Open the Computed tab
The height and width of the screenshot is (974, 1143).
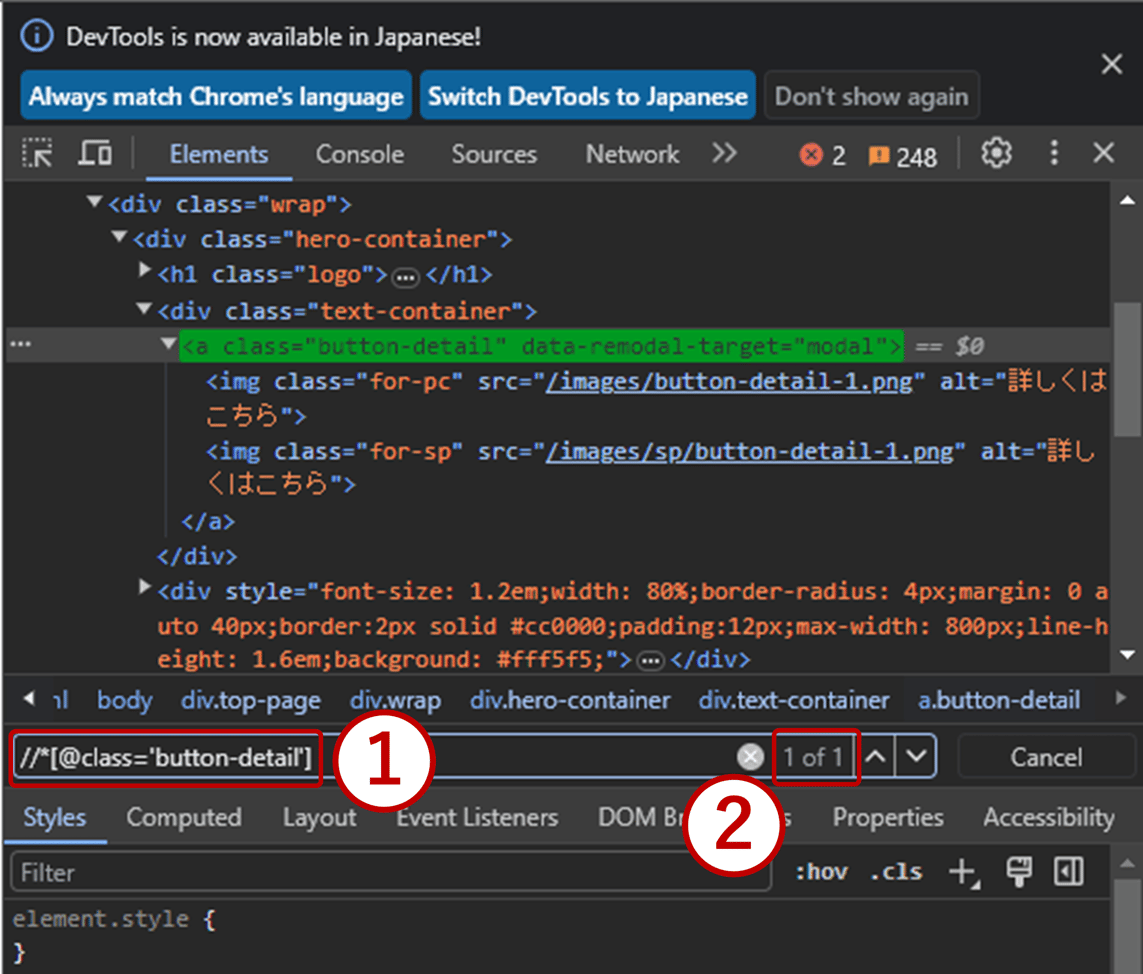click(x=184, y=817)
